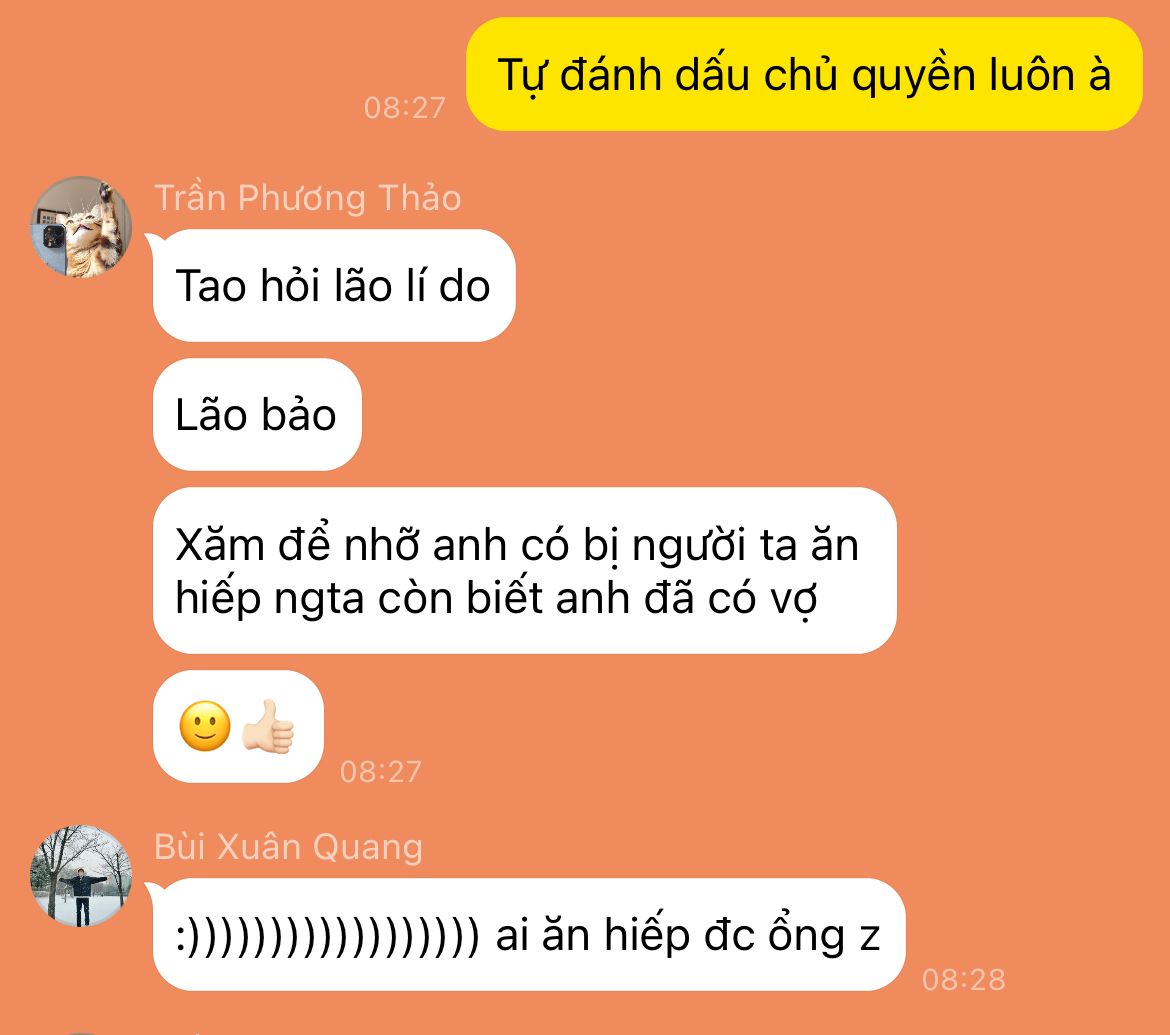Tap the partial avatar at bottom-left edge
The image size is (1170, 1035).
[x=81, y=1033]
